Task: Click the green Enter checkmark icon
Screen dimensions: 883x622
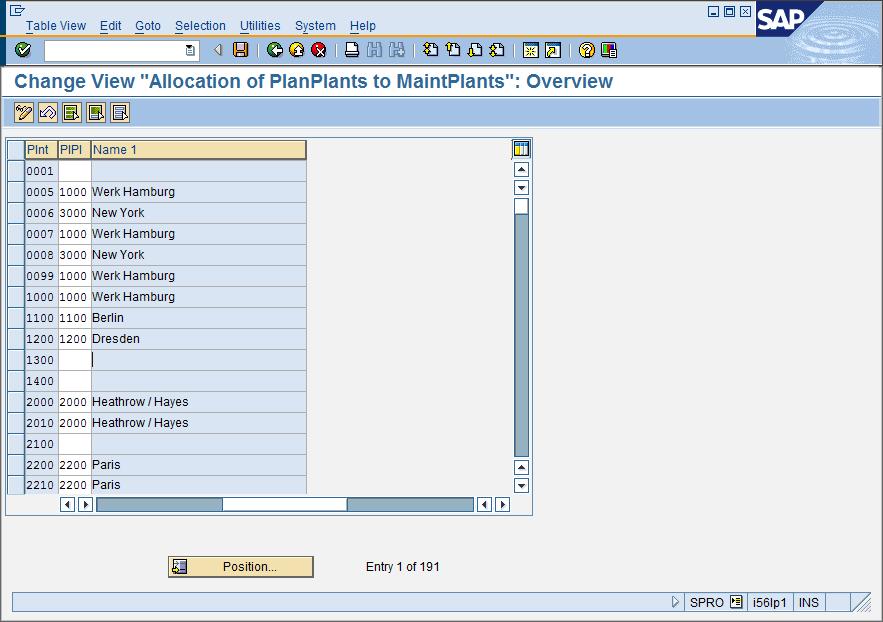Action: (23, 50)
